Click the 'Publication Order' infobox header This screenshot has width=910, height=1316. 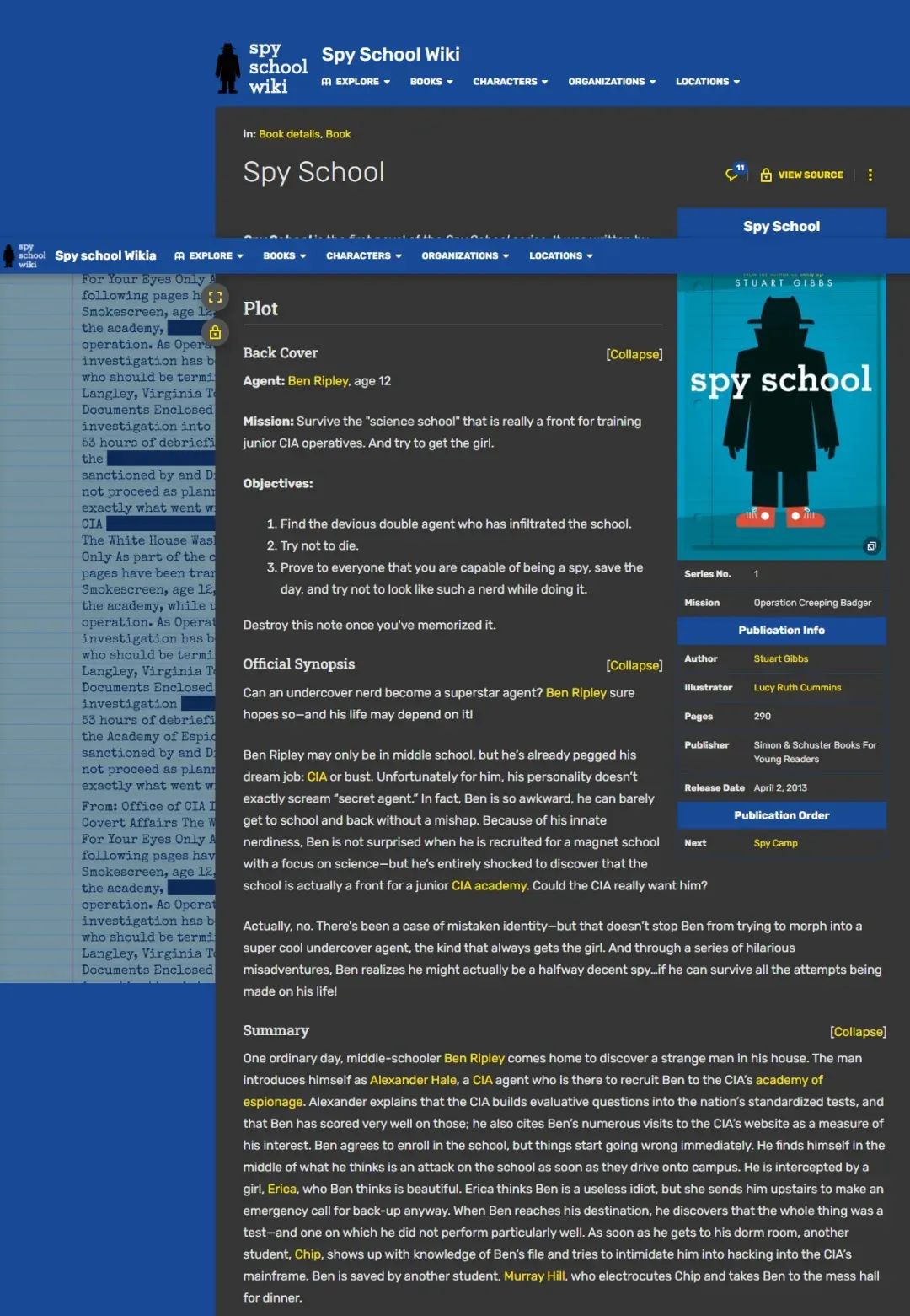[782, 815]
